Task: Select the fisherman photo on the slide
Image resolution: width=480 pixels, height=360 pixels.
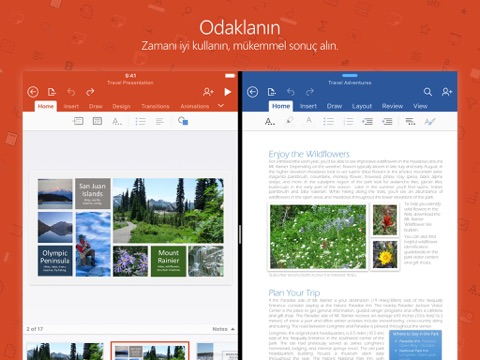Action: coord(93,244)
